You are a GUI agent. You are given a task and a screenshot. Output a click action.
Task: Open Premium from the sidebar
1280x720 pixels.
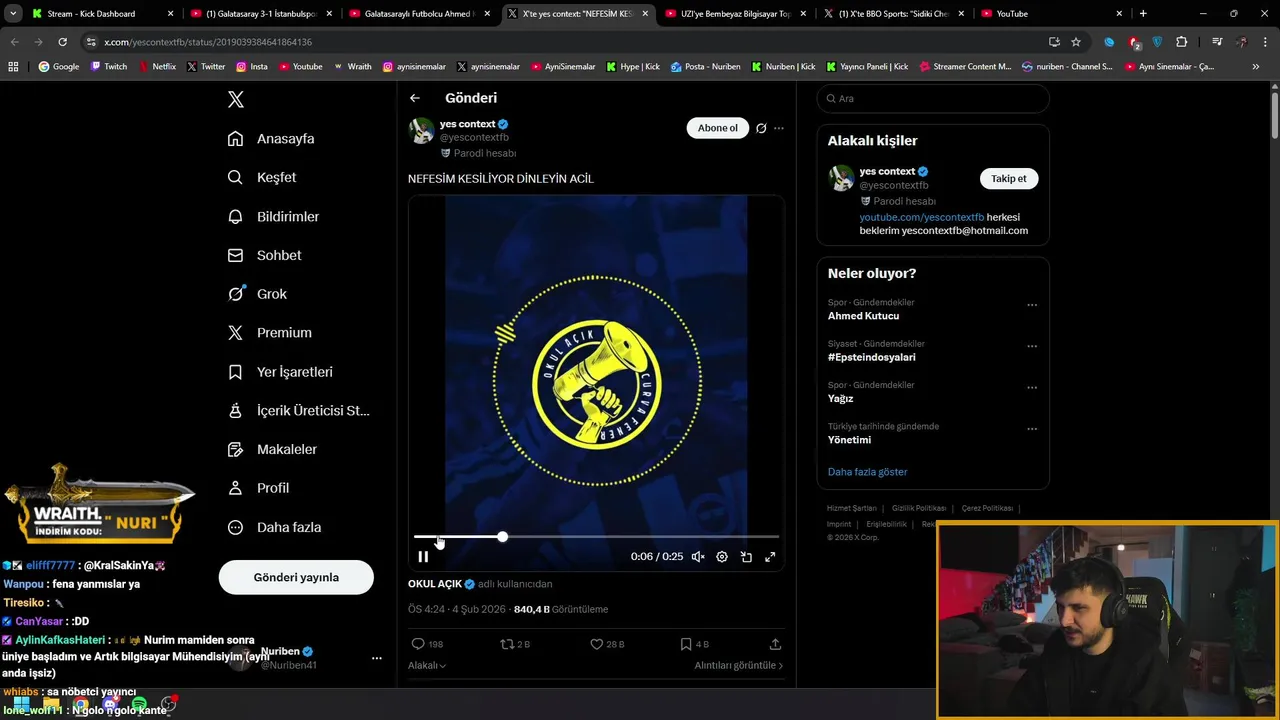(269, 333)
